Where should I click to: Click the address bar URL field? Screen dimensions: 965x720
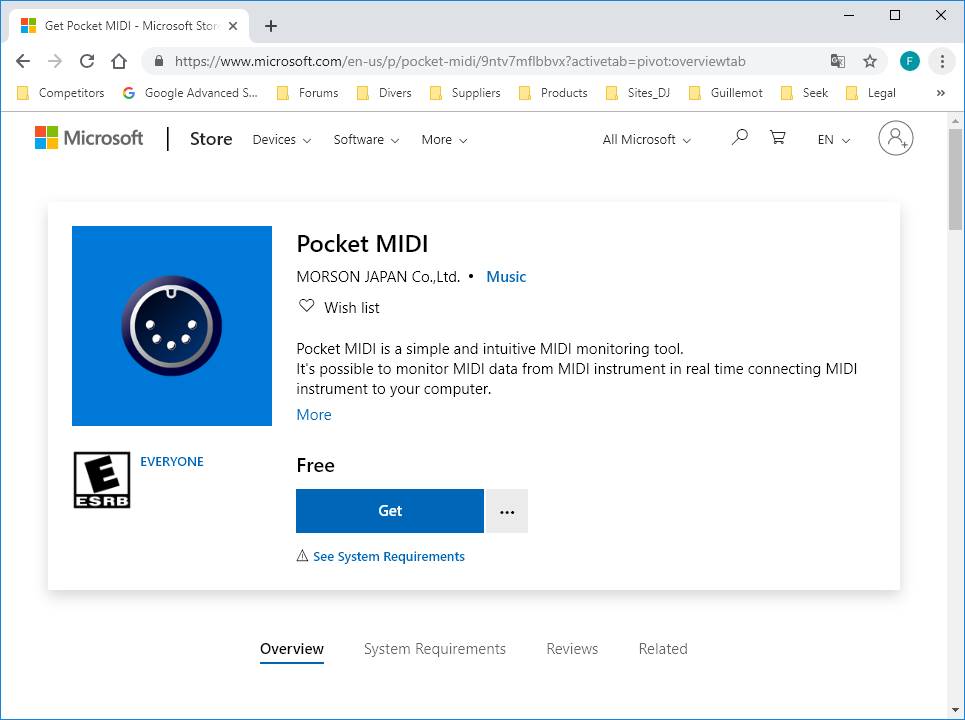[x=460, y=61]
